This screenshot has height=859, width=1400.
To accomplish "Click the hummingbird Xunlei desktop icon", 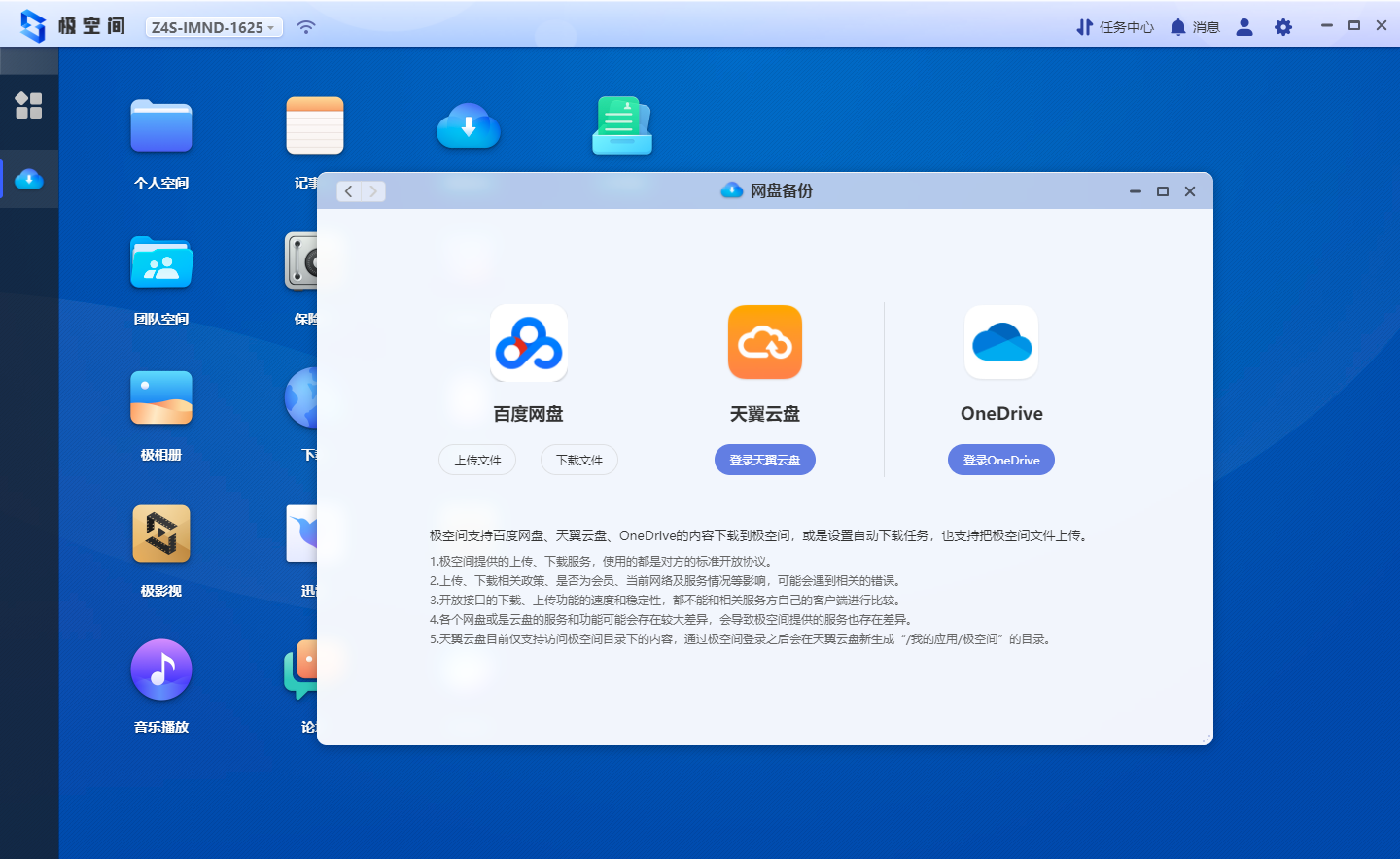I will 302,533.
